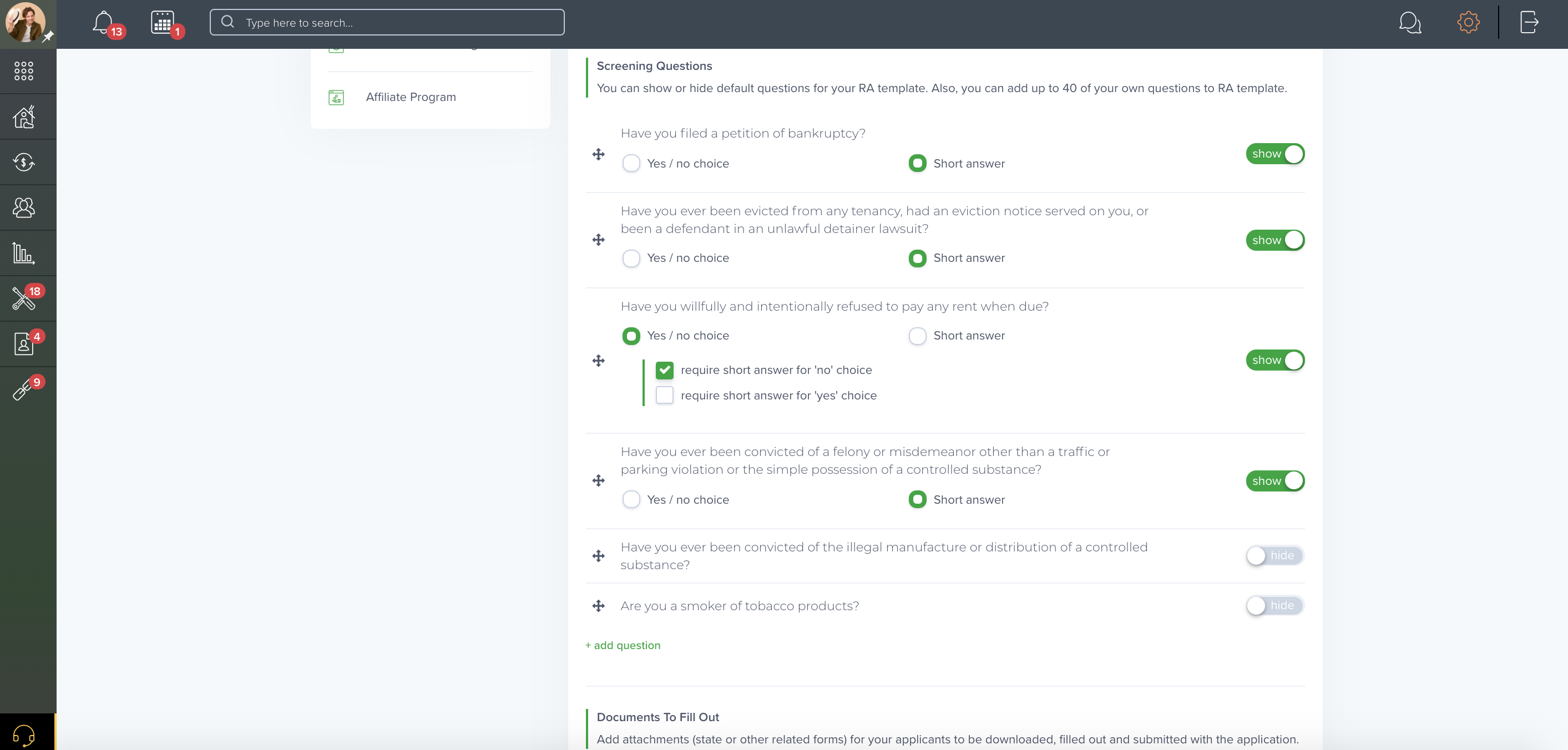Open the apps grid menu in sidebar
This screenshot has height=750, width=1568.
coord(24,70)
